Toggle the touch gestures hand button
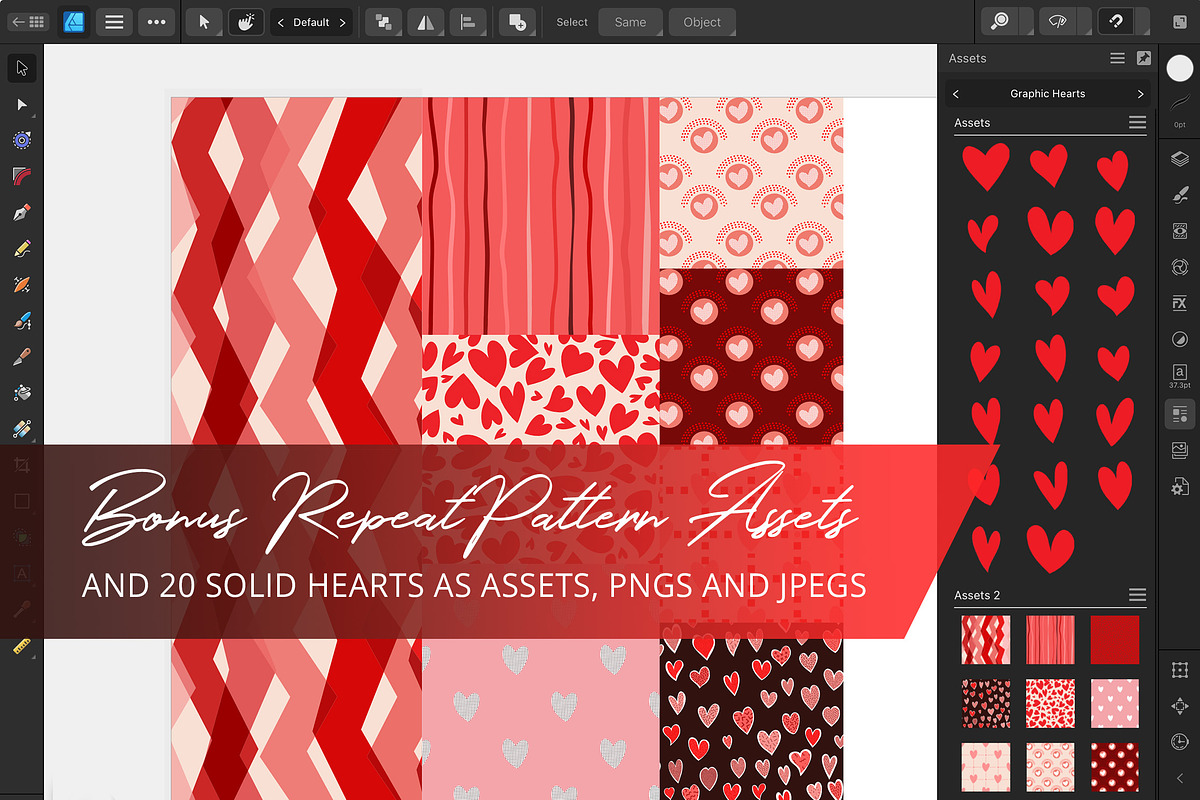This screenshot has width=1200, height=800. [247, 21]
